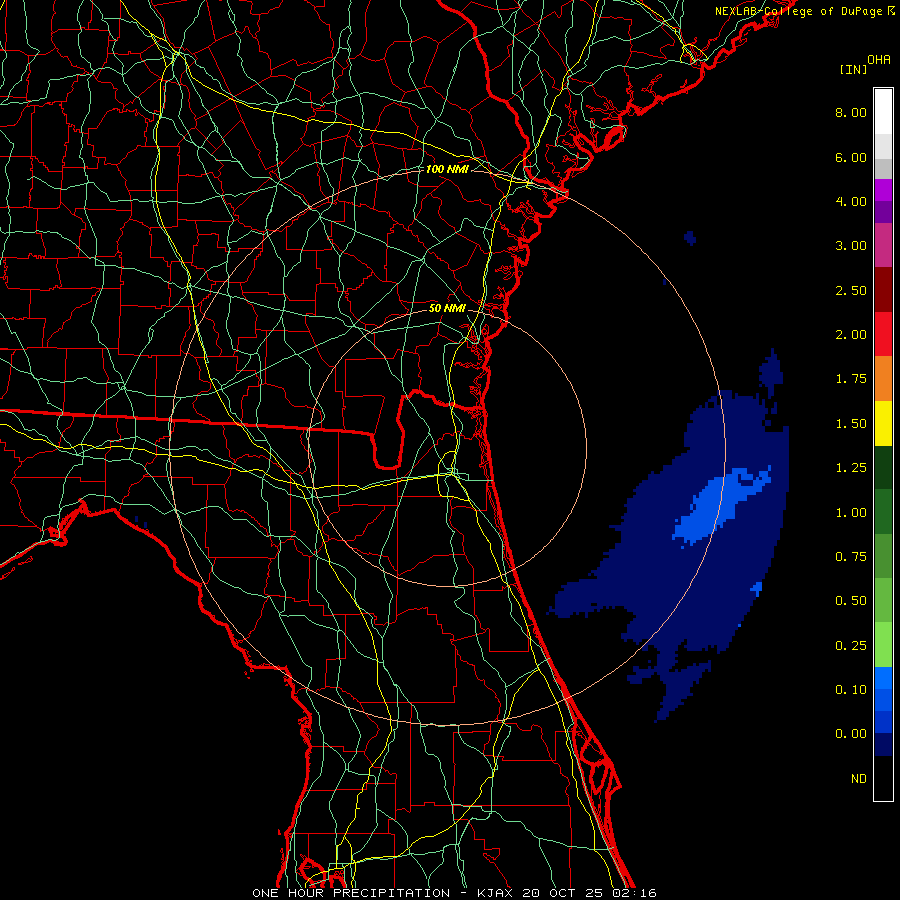Select the 1.75 legend value
The width and height of the screenshot is (900, 900).
(x=851, y=379)
